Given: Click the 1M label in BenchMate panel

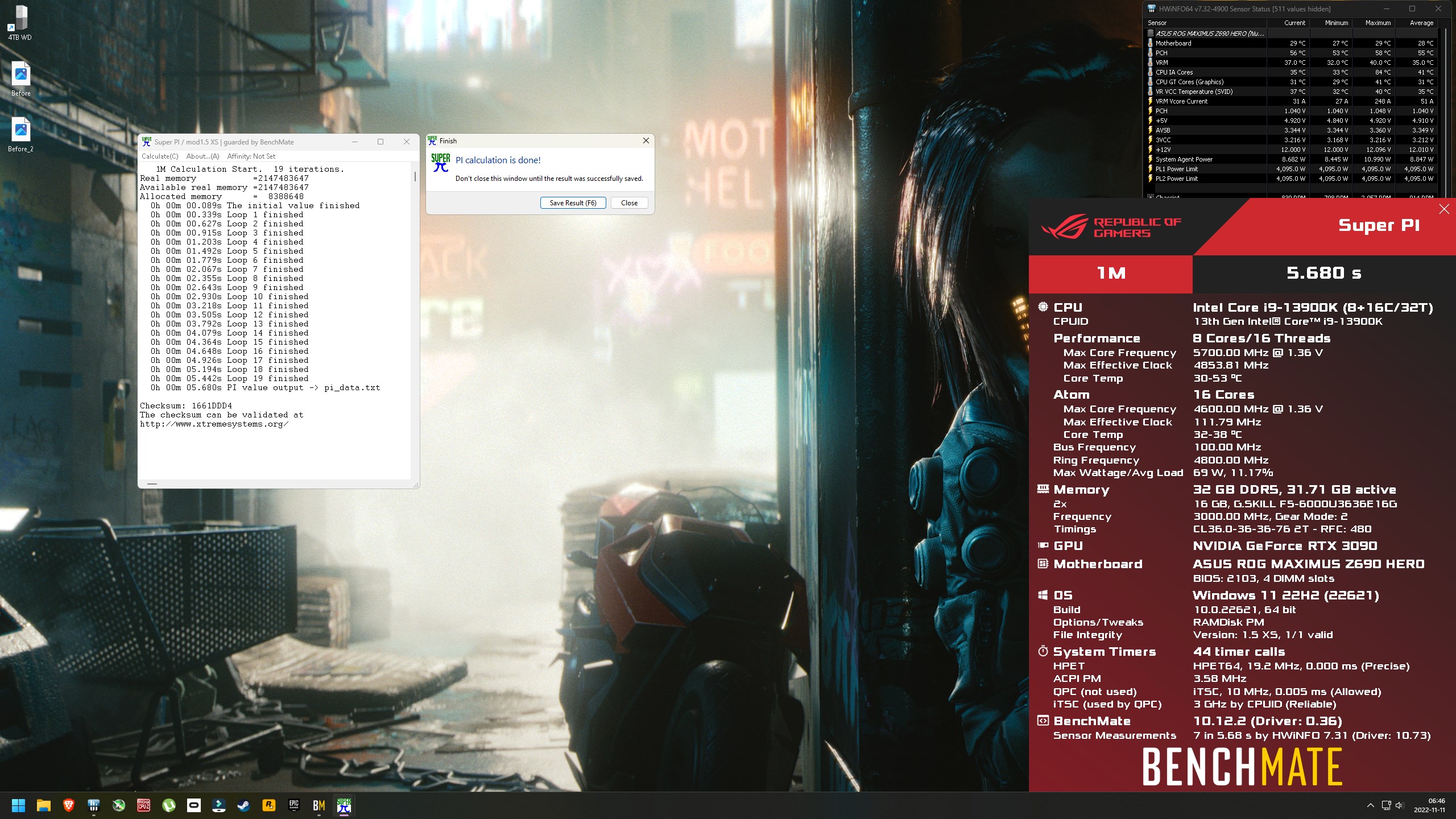Looking at the screenshot, I should pyautogui.click(x=1111, y=273).
